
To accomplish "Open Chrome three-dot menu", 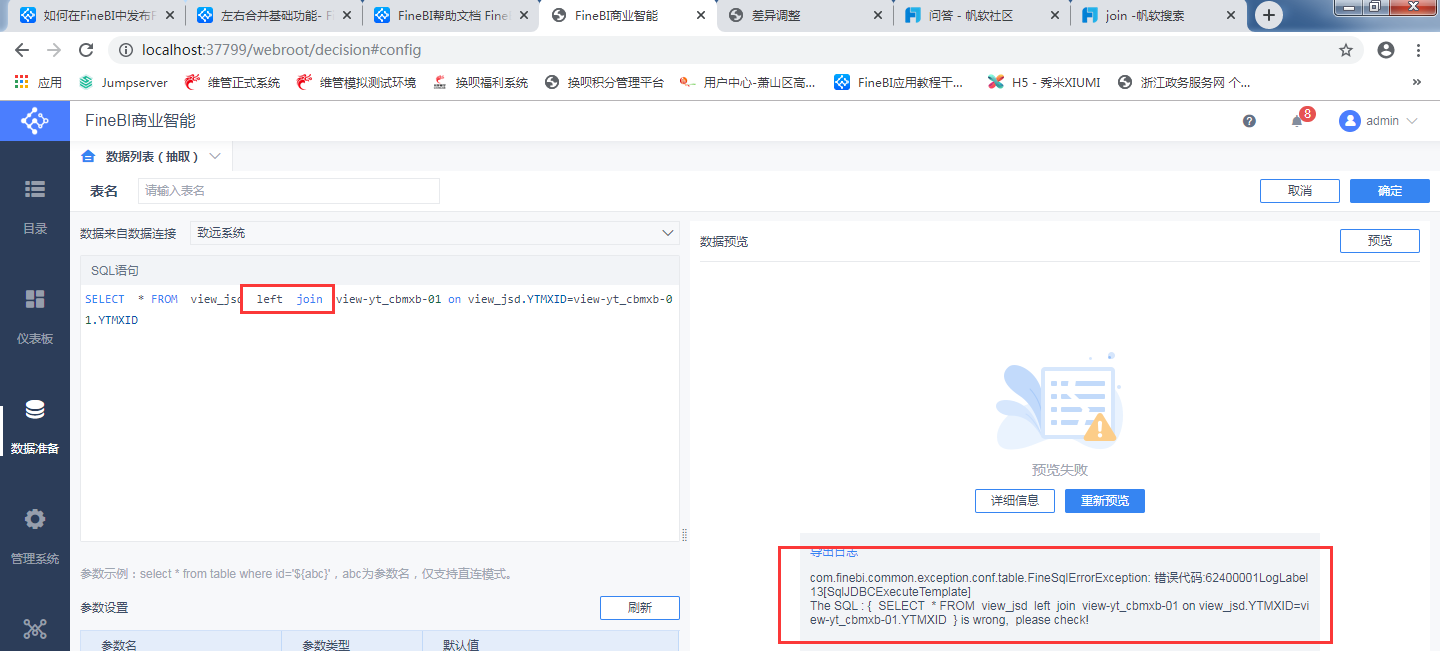I will click(1418, 50).
